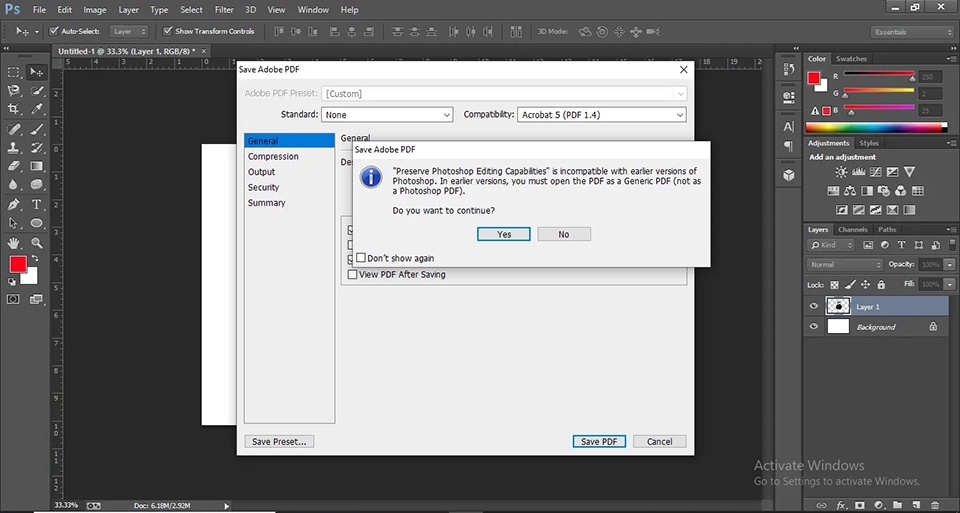The width and height of the screenshot is (960, 513).
Task: Select the Blur tool
Action: (x=13, y=184)
